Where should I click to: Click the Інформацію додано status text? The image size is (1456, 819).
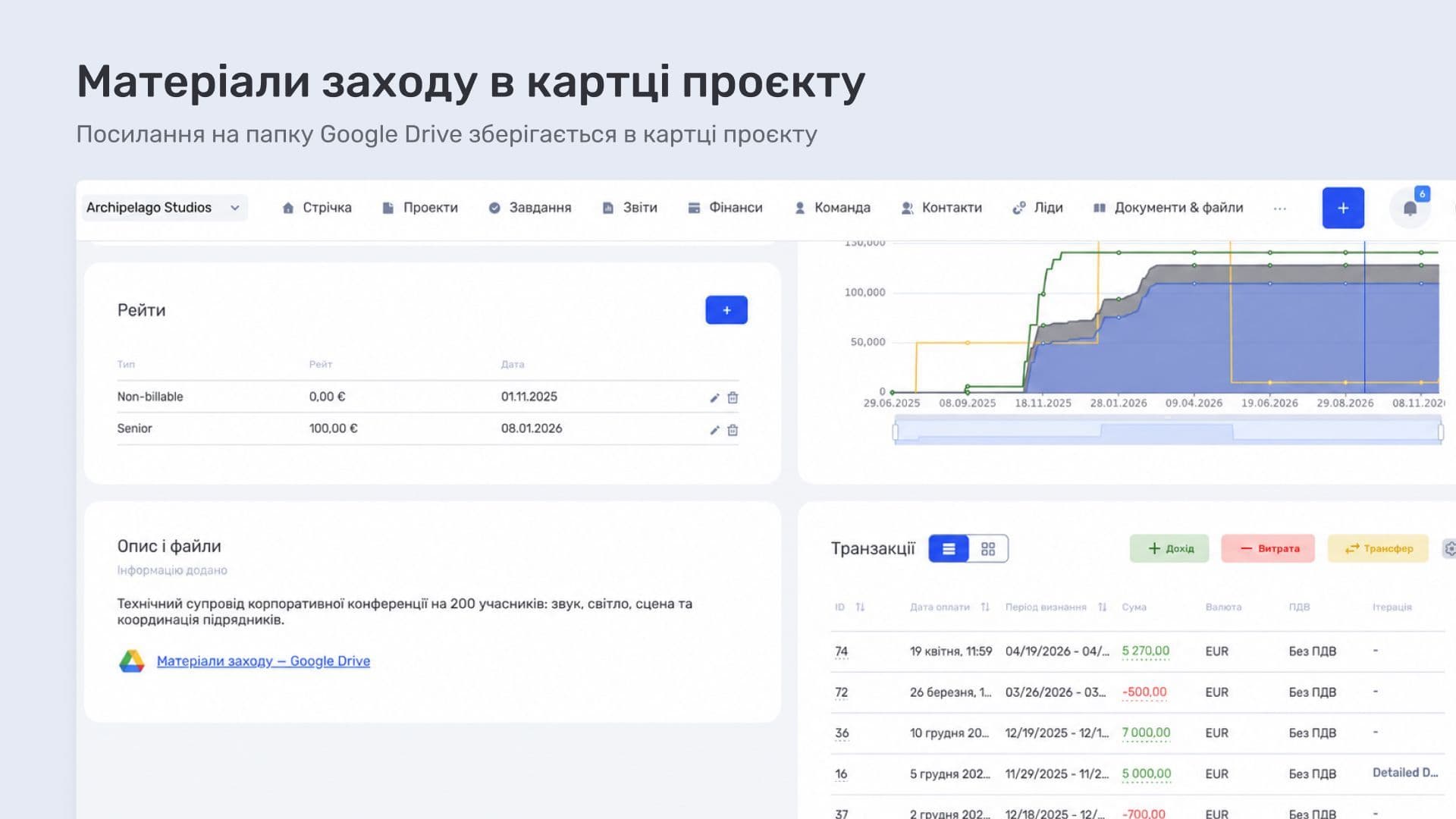click(172, 570)
